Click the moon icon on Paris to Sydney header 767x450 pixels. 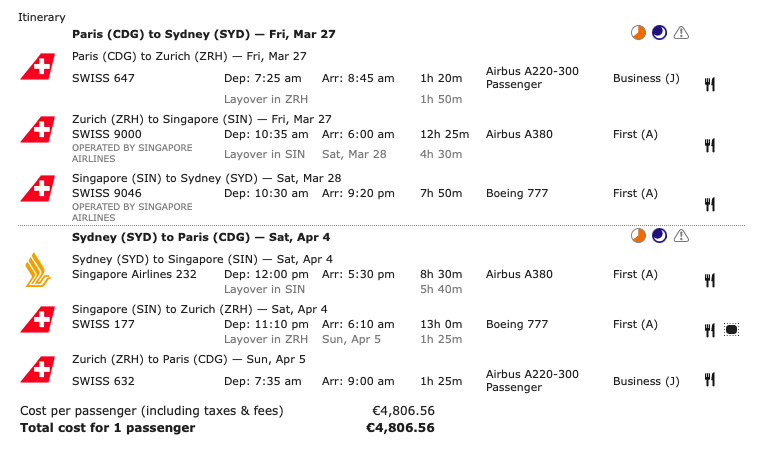point(659,34)
